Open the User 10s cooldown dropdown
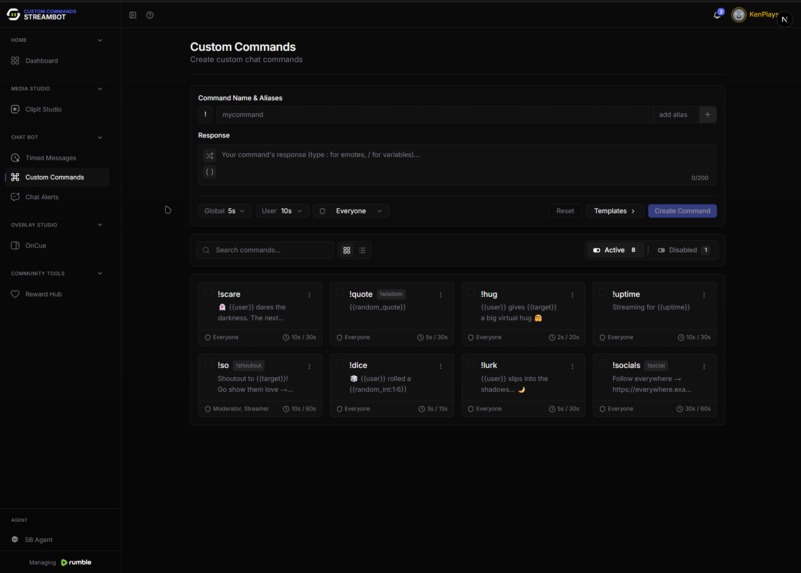The image size is (801, 573). pyautogui.click(x=282, y=211)
